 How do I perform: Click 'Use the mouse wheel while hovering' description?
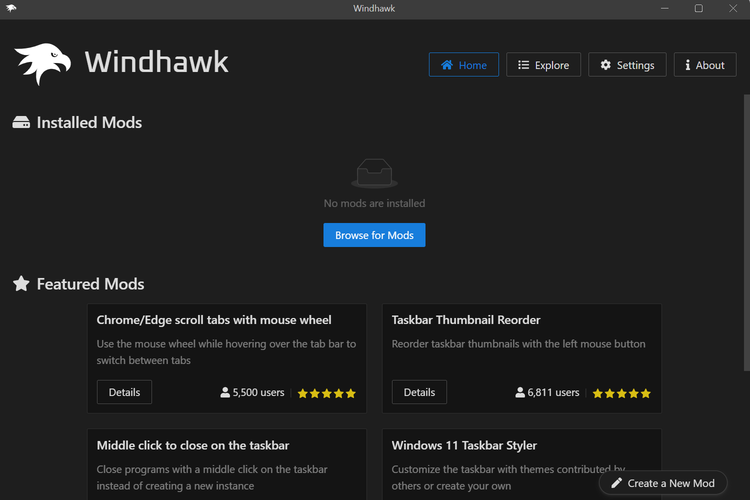tap(226, 352)
